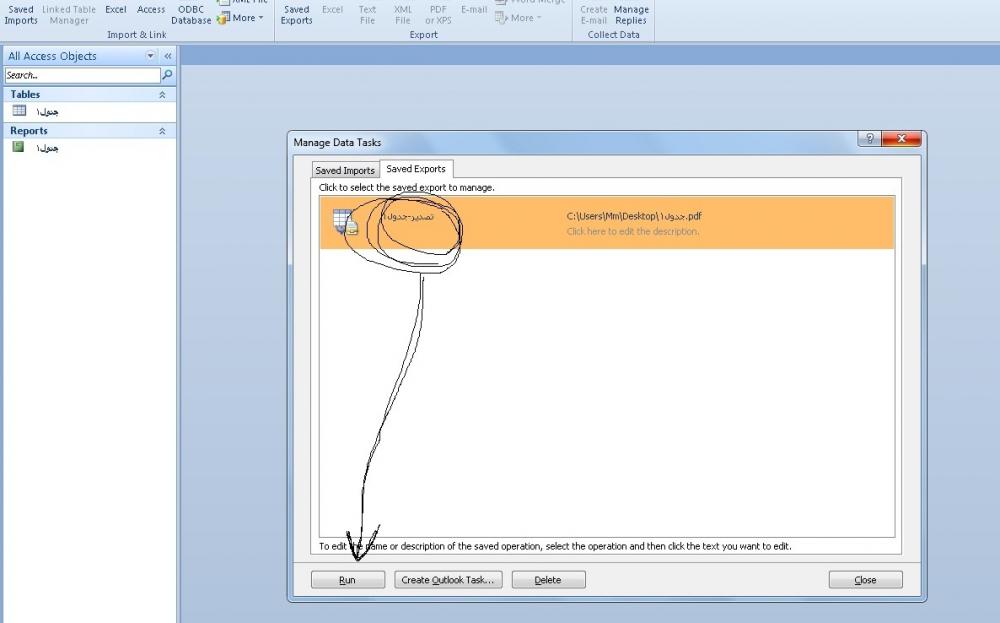This screenshot has height=623, width=1000.
Task: Open More dropdown in Export group
Action: (x=518, y=18)
